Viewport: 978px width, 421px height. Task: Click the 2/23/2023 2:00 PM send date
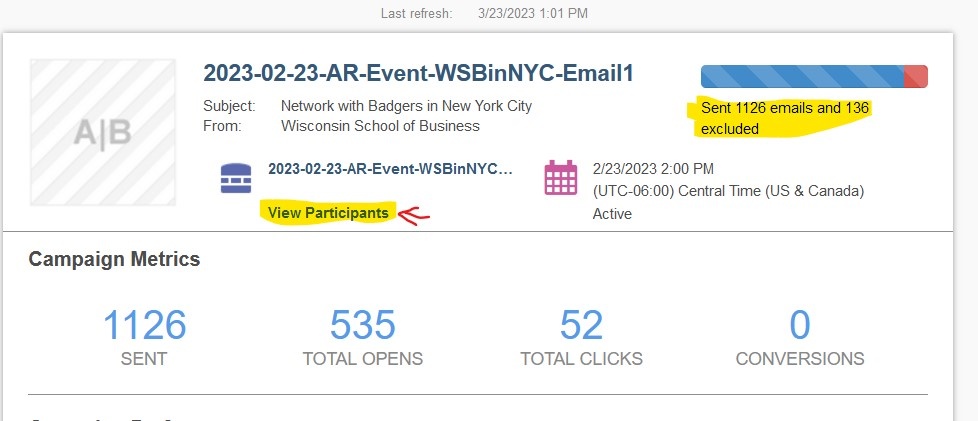click(653, 168)
